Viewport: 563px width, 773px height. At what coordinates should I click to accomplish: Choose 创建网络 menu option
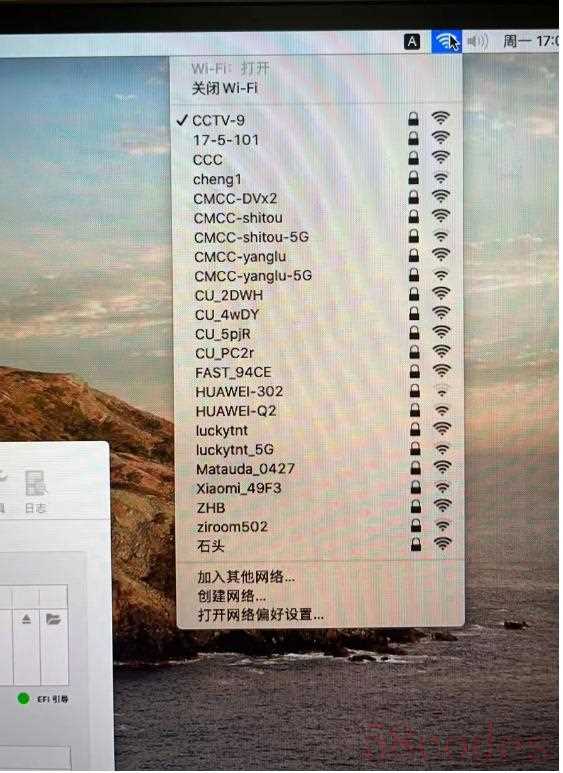231,596
